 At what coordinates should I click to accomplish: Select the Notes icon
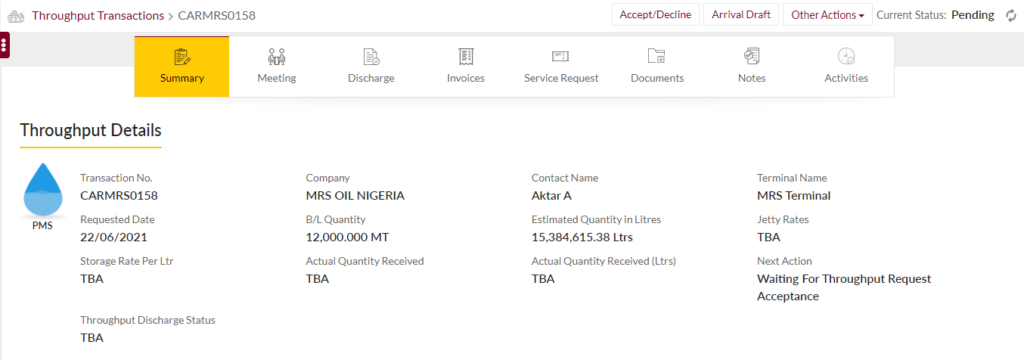(752, 57)
